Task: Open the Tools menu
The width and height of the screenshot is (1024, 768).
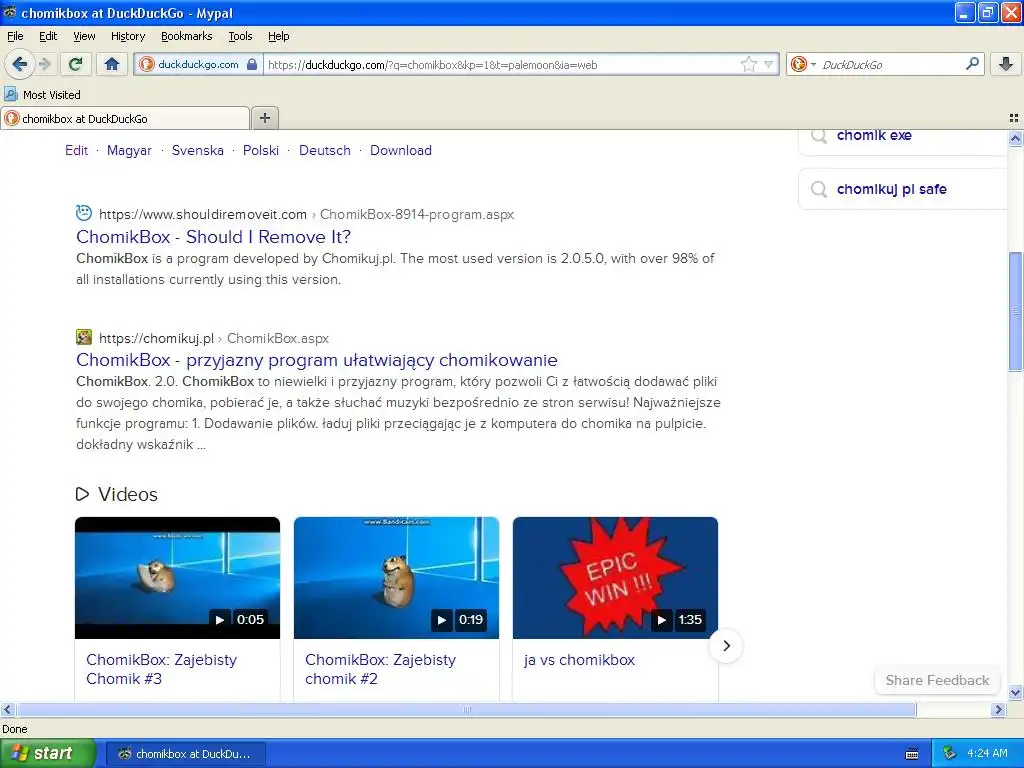Action: click(x=240, y=36)
